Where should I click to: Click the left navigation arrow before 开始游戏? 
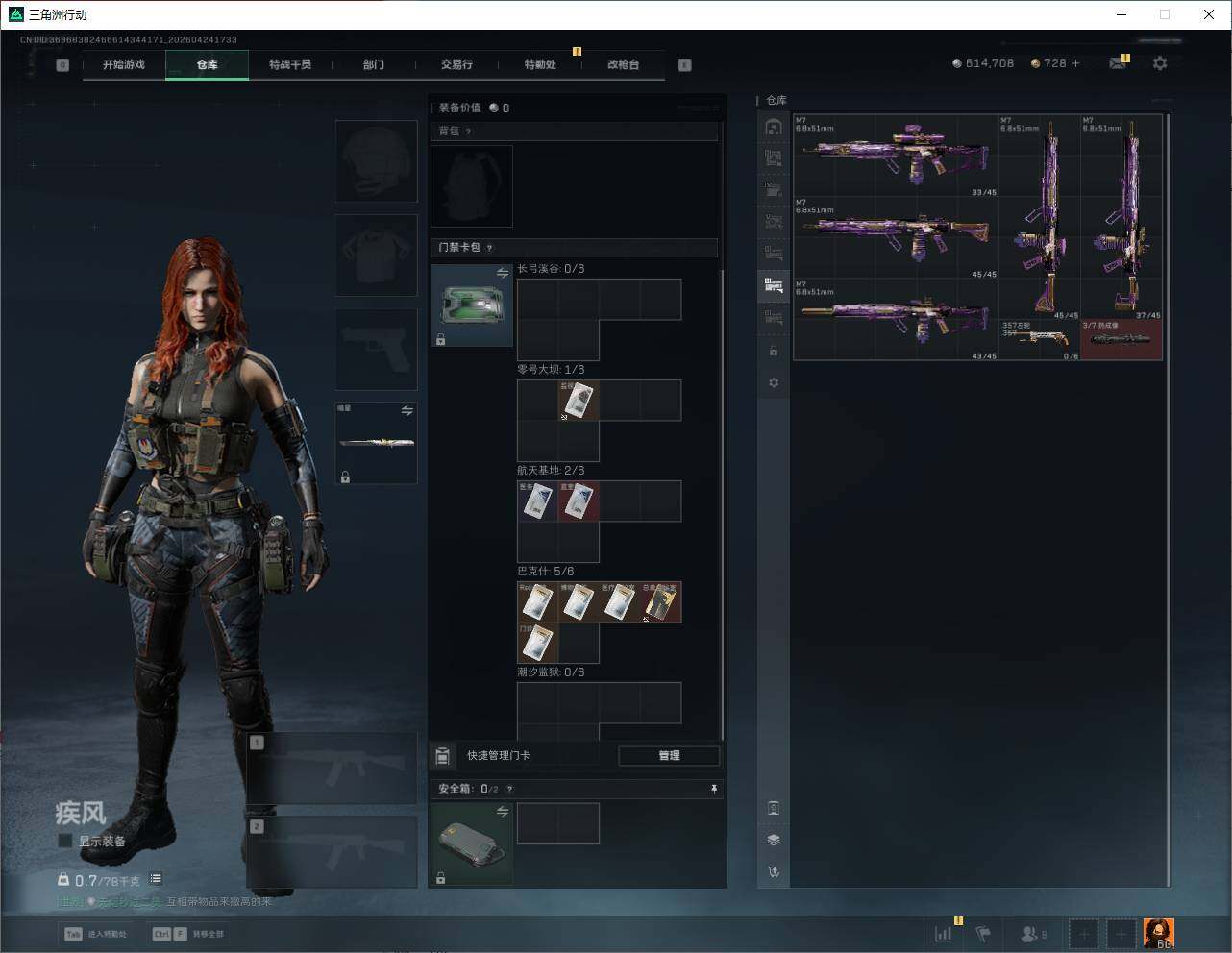pos(62,65)
